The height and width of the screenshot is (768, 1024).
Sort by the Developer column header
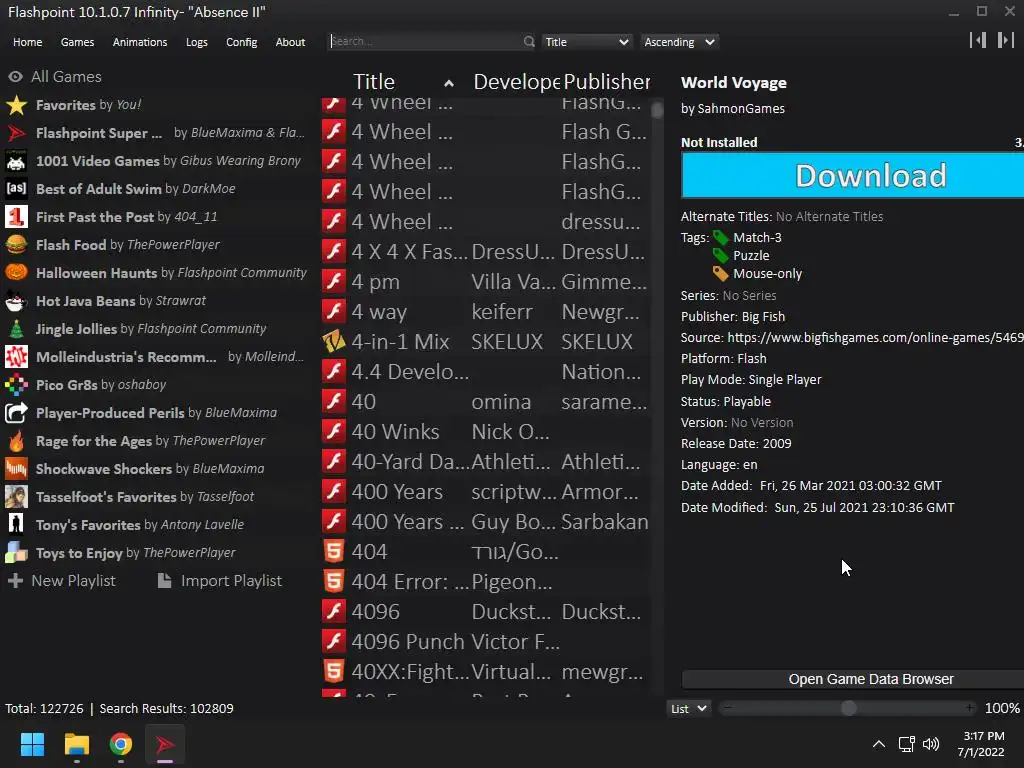point(516,82)
